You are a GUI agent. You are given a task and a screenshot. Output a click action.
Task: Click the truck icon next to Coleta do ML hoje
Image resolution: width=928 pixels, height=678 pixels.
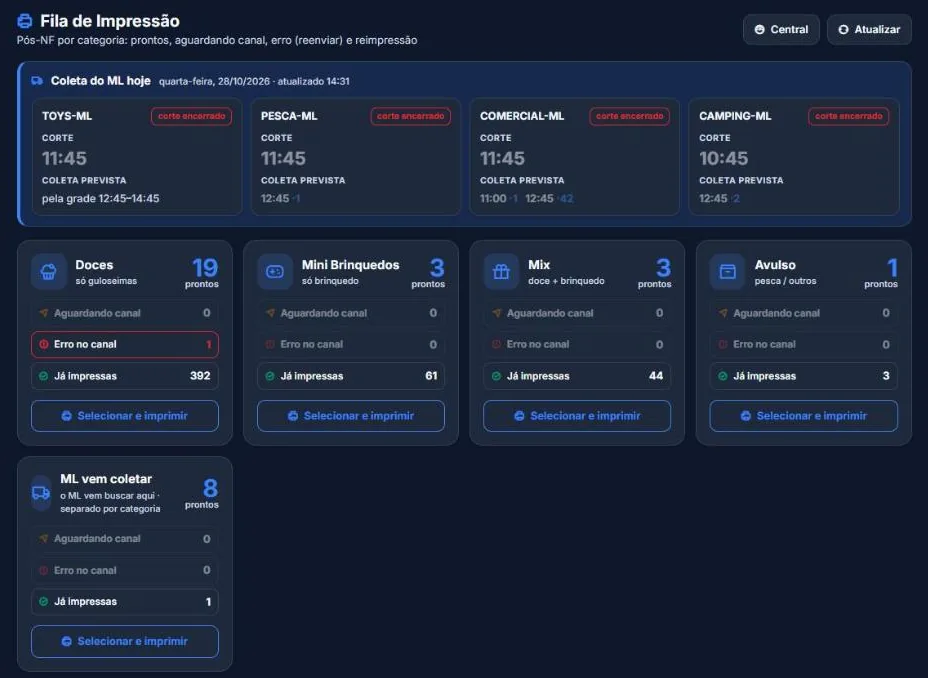(x=37, y=81)
